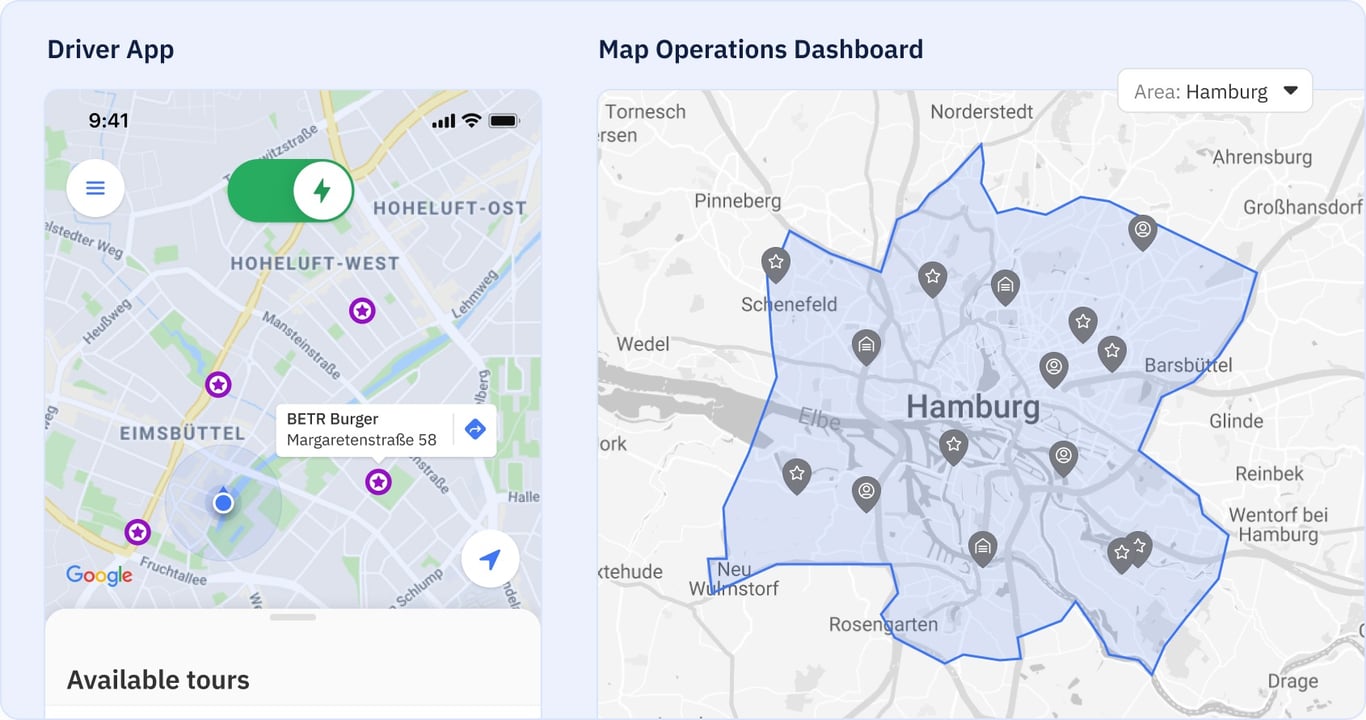The width and height of the screenshot is (1366, 720).
Task: Click star pin directly beneath Hamburg label
Action: tap(954, 446)
